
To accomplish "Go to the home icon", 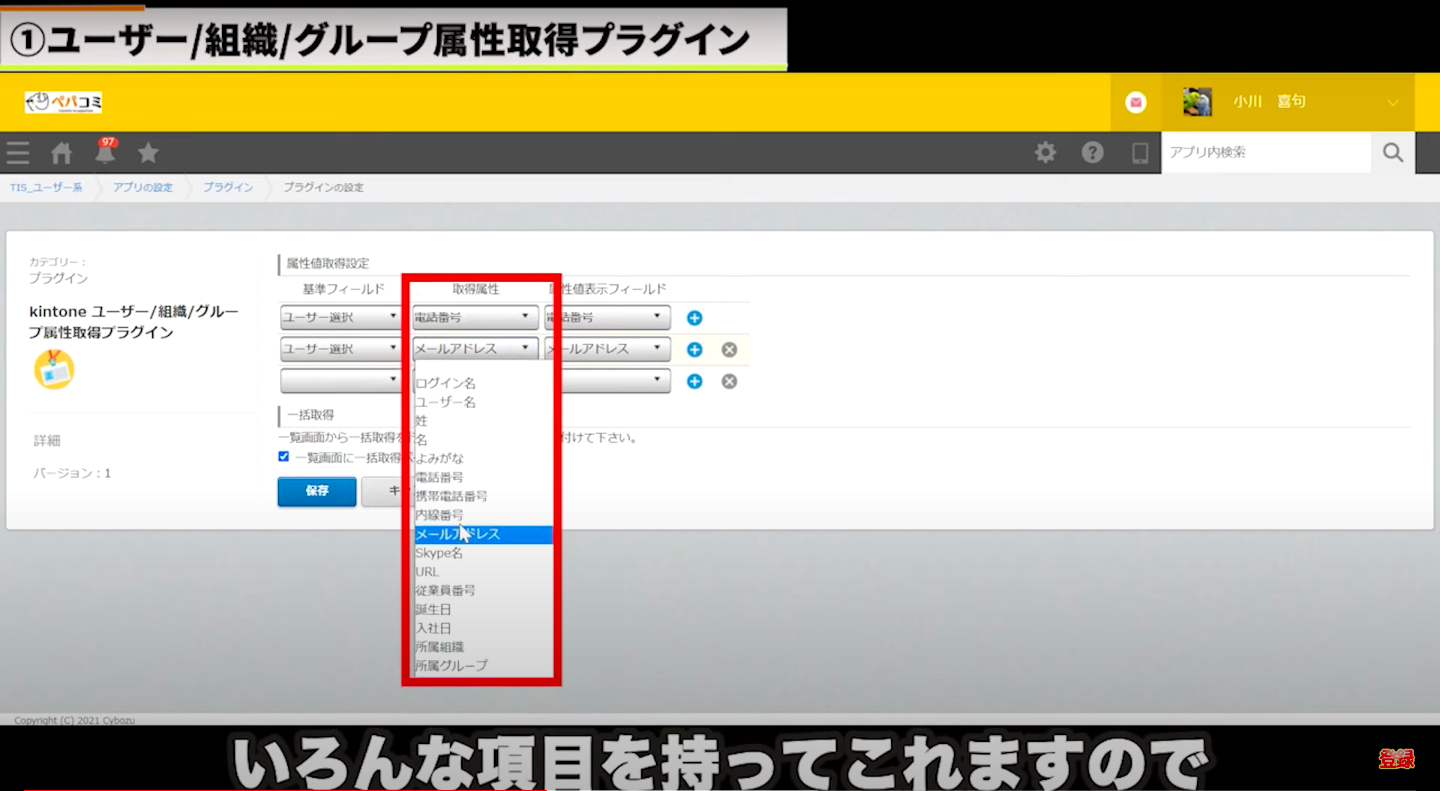I will 62,153.
